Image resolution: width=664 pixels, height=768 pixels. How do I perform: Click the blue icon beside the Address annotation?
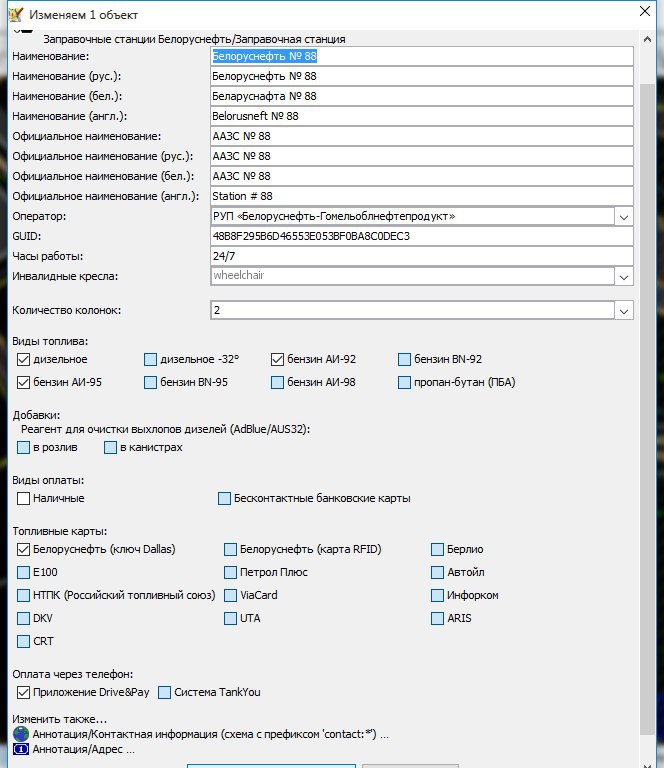pos(21,749)
